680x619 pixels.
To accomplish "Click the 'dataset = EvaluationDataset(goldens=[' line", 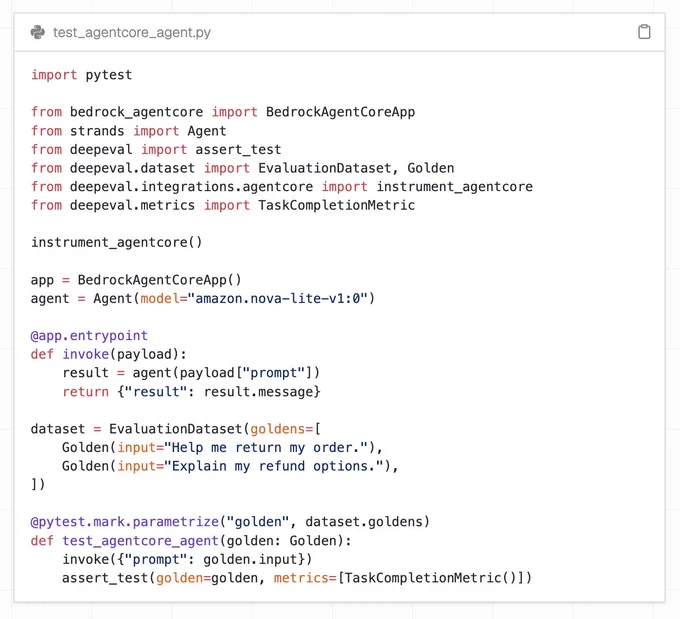I will point(176,429).
